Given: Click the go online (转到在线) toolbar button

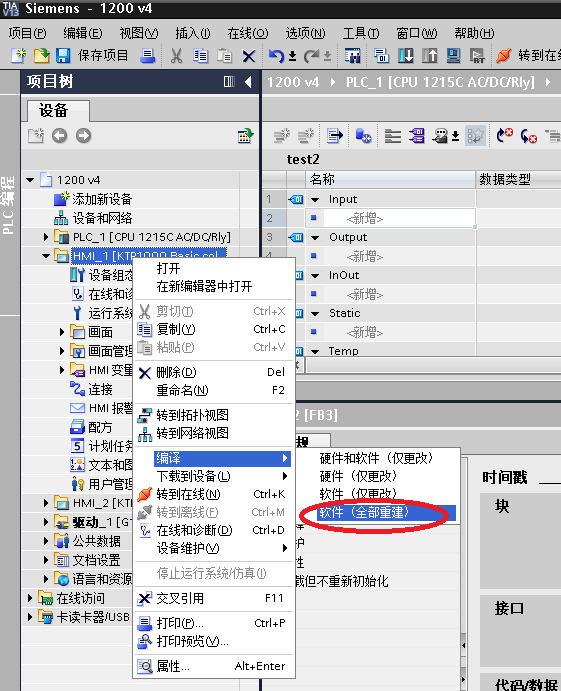Looking at the screenshot, I should point(528,56).
